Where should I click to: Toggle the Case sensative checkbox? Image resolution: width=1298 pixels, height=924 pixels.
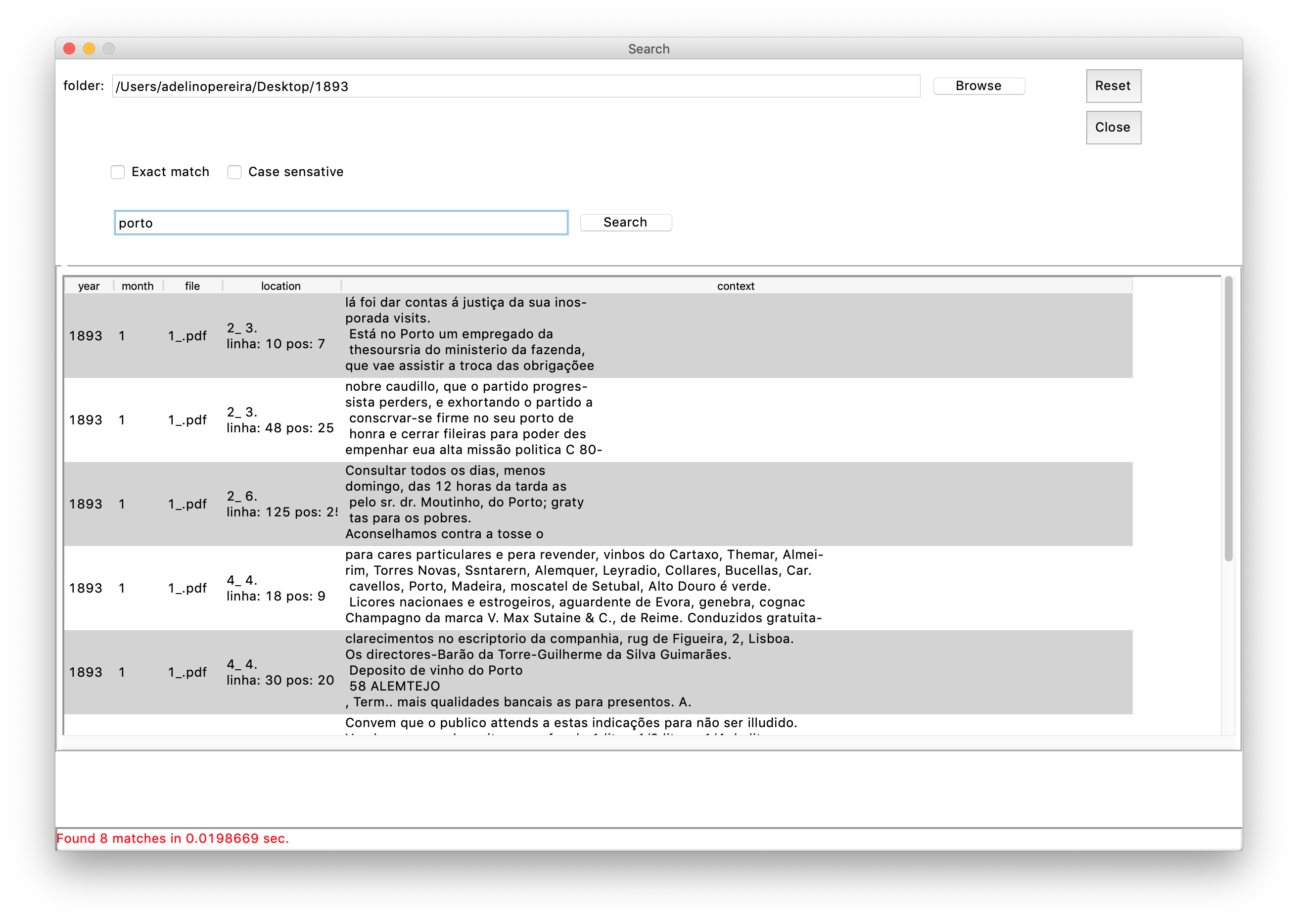(x=234, y=172)
